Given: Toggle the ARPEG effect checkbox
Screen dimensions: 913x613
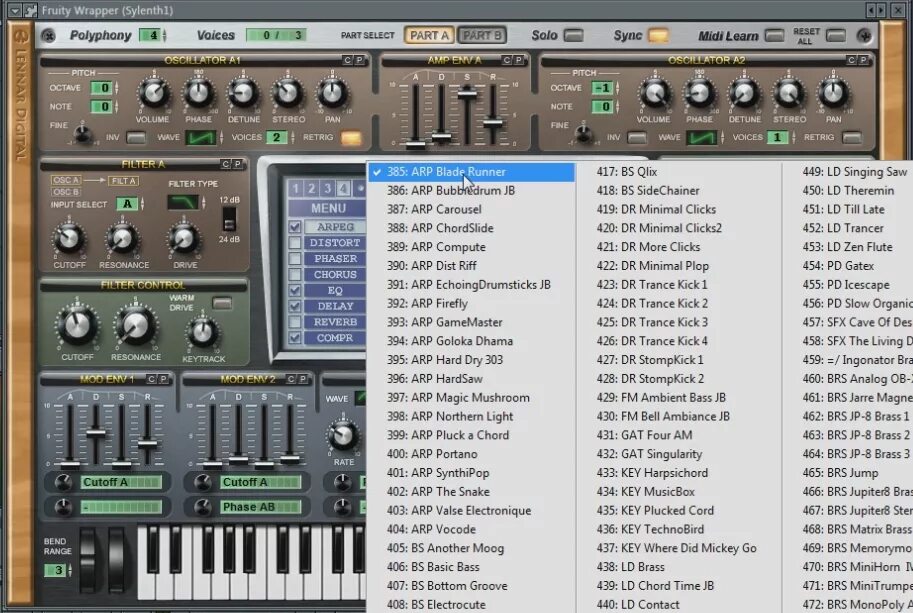Looking at the screenshot, I should click(x=295, y=226).
